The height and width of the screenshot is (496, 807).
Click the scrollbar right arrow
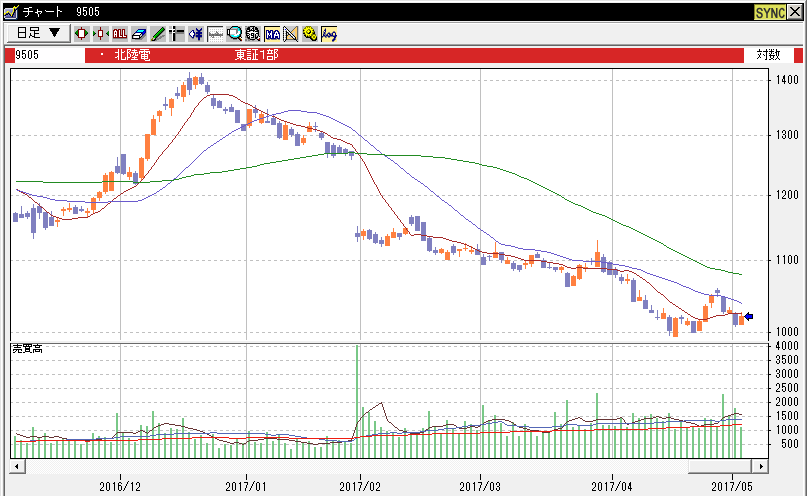tap(763, 466)
